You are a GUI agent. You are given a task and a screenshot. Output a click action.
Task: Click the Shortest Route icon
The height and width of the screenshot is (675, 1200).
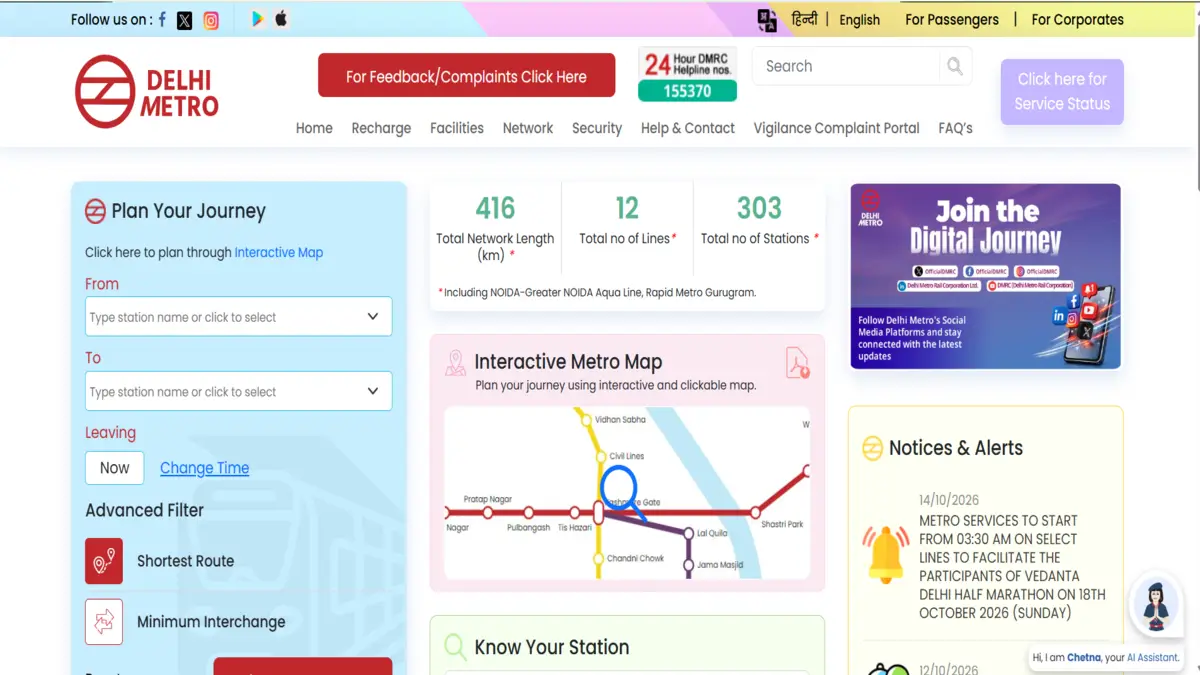(104, 561)
